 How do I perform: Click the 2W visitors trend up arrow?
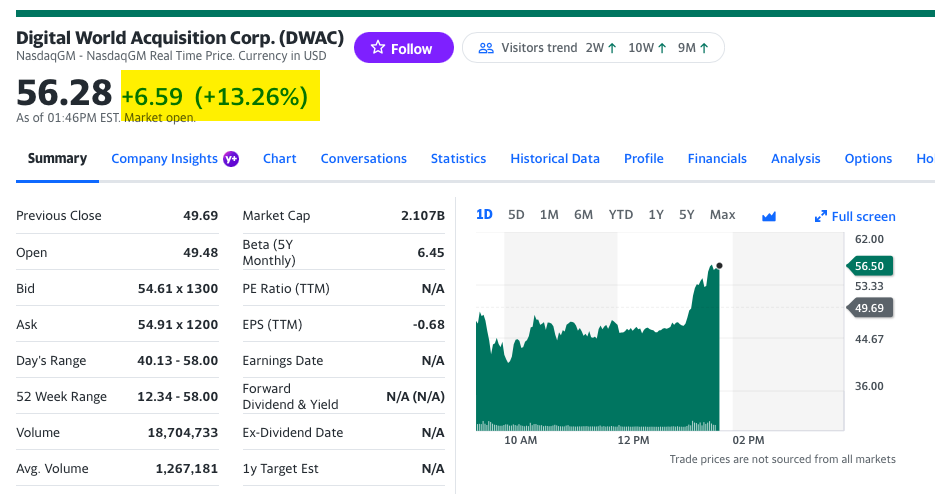click(612, 48)
